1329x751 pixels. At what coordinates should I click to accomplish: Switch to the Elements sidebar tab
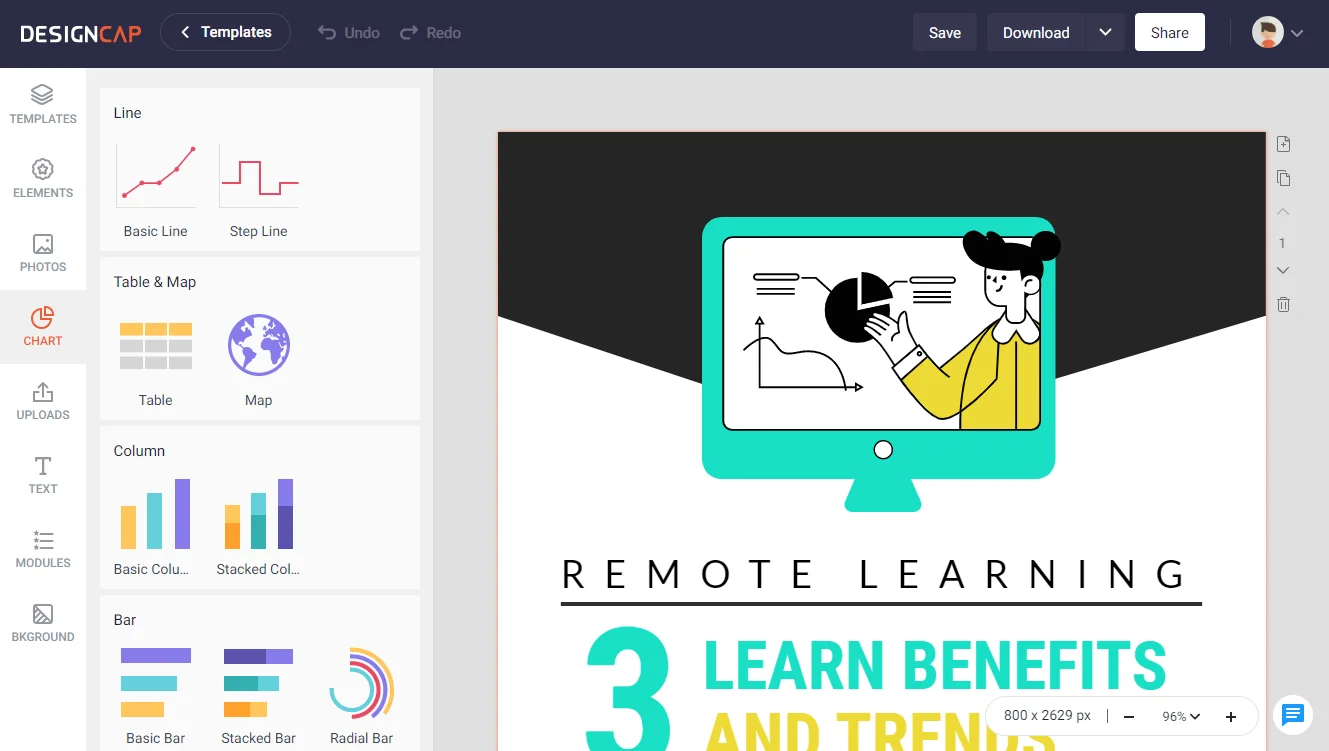43,178
